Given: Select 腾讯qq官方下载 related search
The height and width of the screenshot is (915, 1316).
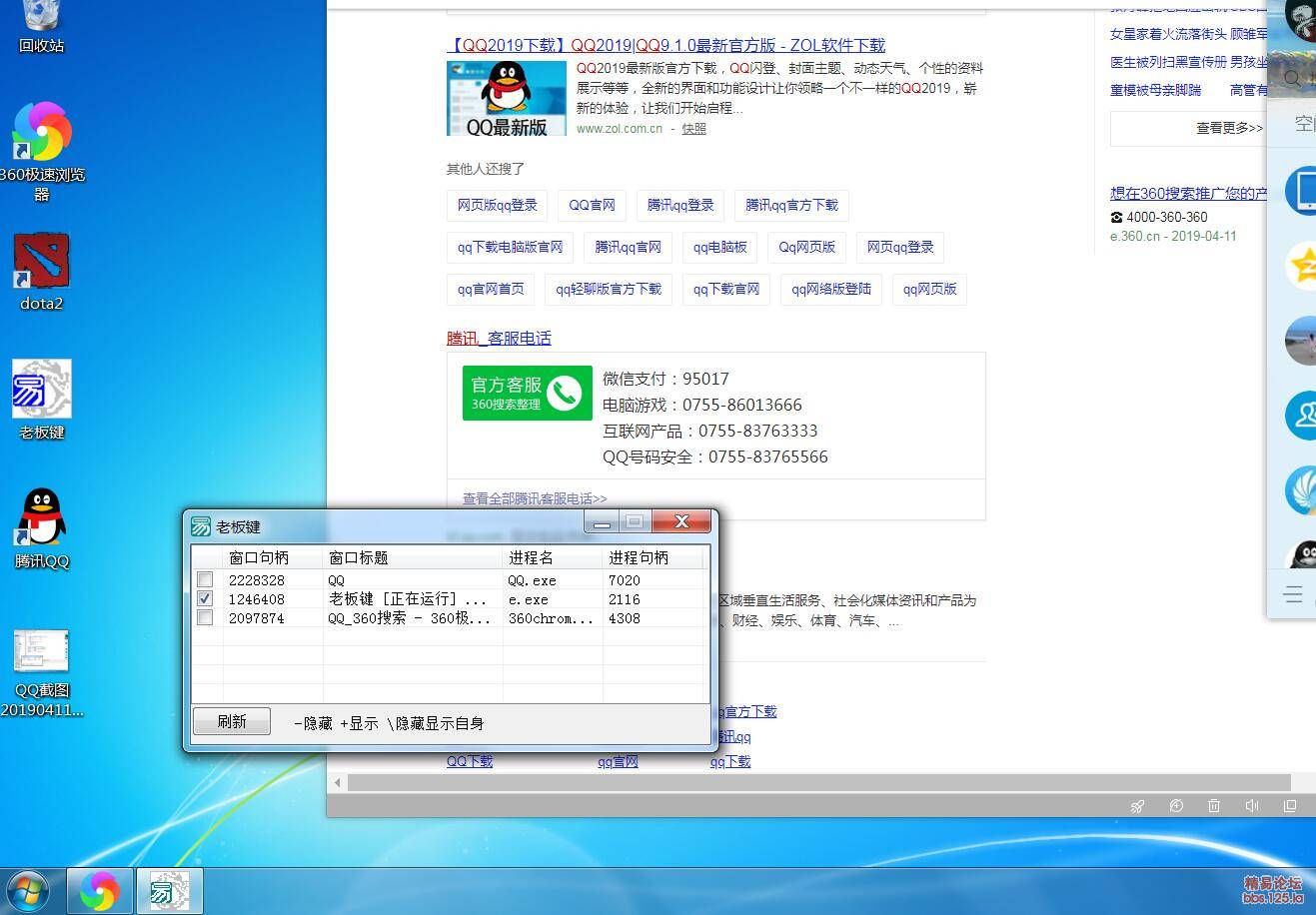Looking at the screenshot, I should pyautogui.click(x=791, y=205).
